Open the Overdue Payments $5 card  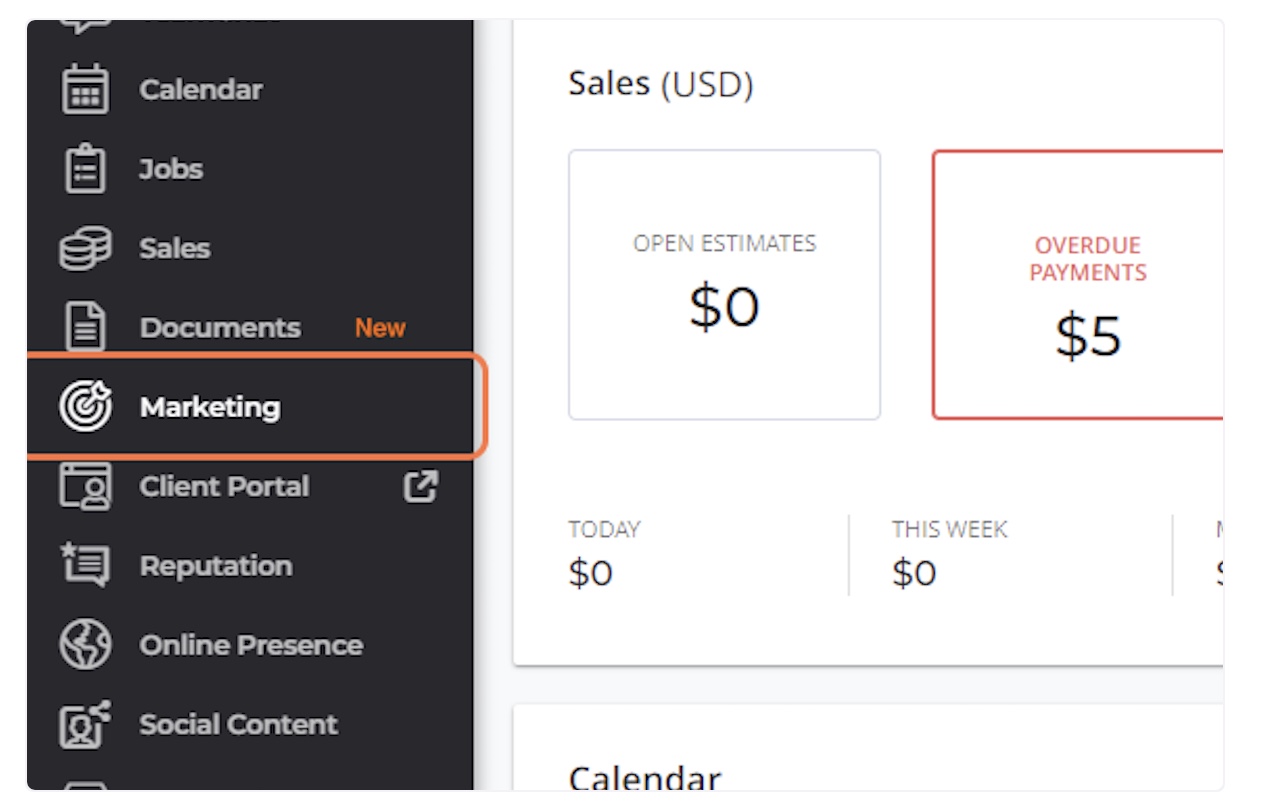1078,285
